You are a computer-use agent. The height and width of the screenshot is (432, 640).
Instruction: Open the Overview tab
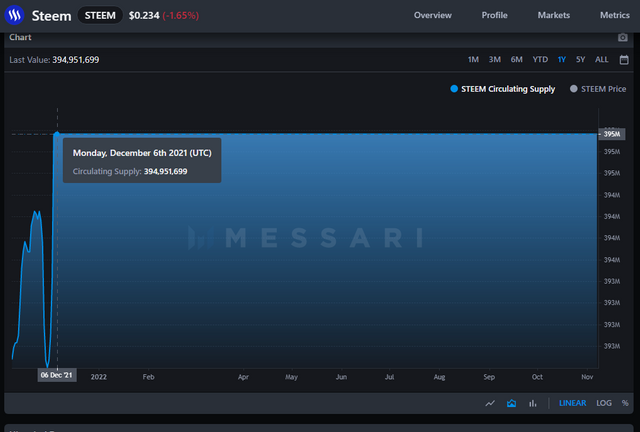tap(433, 16)
